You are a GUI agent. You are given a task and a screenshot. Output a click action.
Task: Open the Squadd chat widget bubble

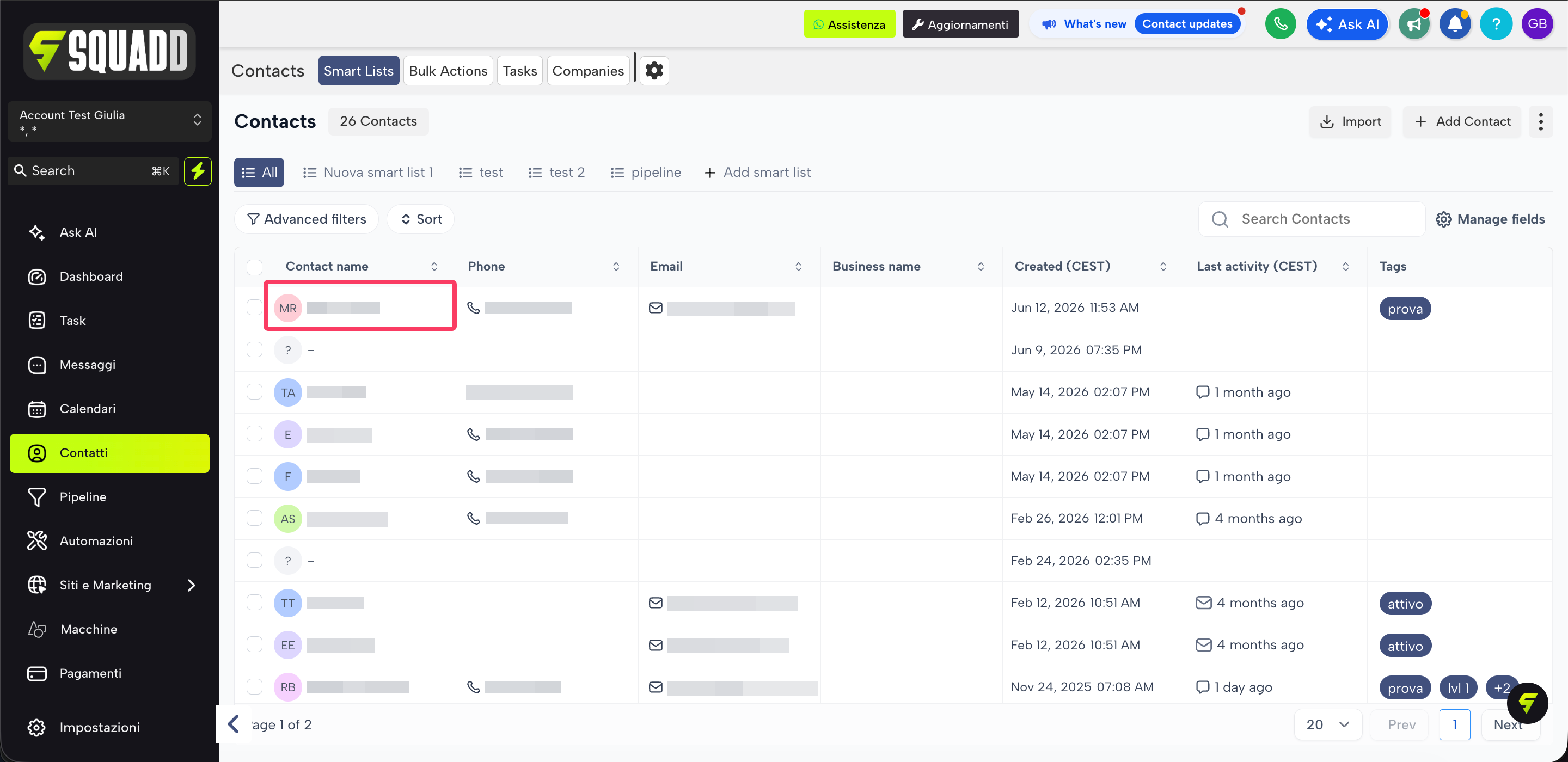coord(1527,703)
